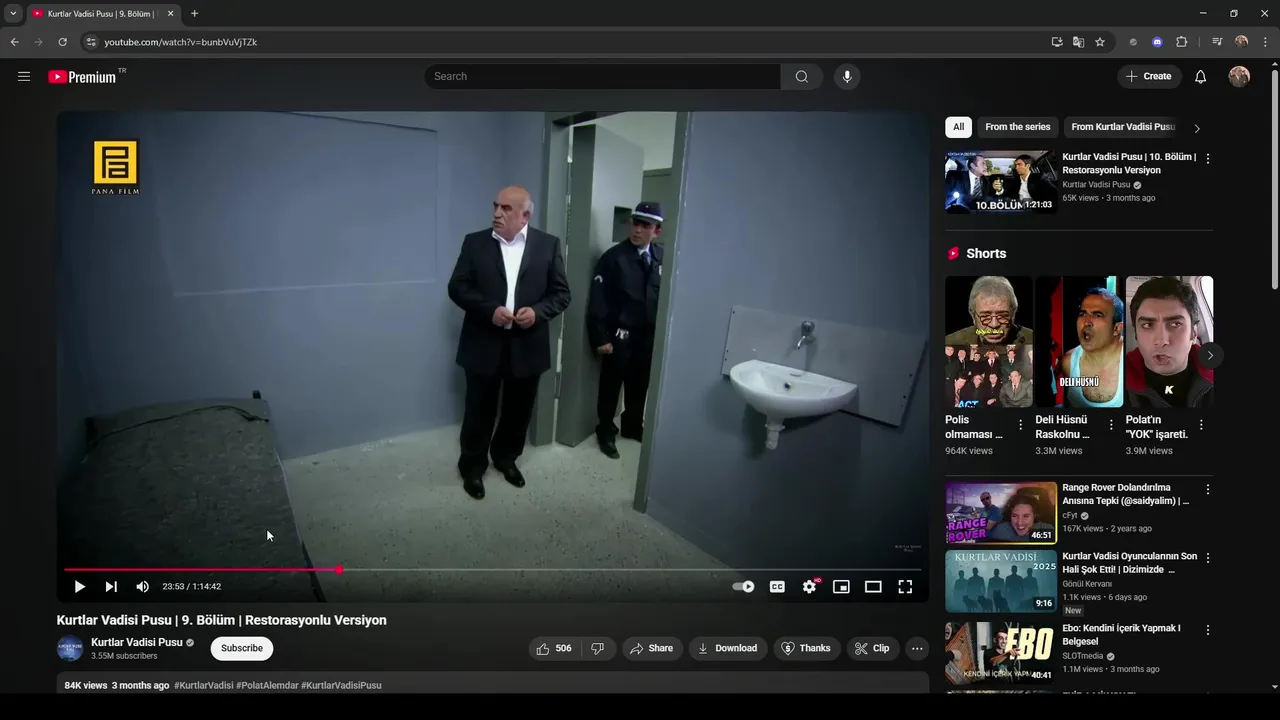Focus the YouTube search field
This screenshot has width=1280, height=720.
[x=603, y=76]
